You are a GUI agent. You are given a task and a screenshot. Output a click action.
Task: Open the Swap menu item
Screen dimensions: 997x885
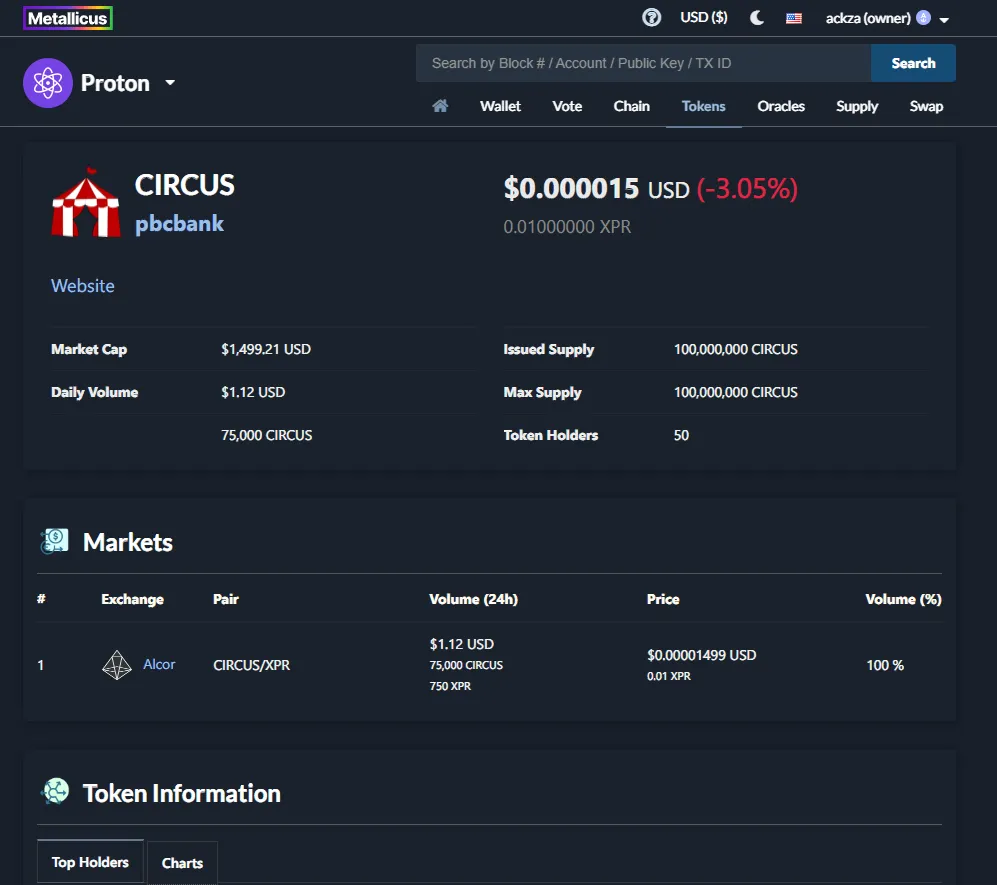(x=926, y=106)
